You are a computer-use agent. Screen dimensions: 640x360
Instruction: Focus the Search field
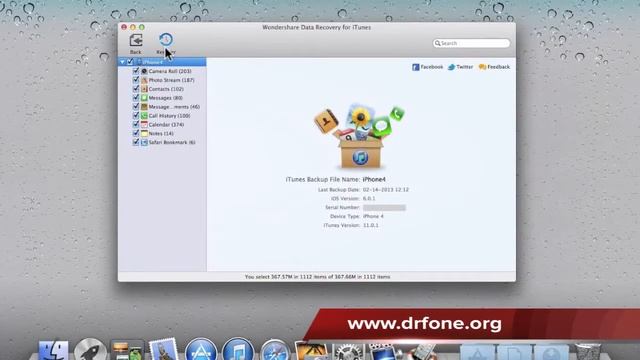click(x=471, y=43)
